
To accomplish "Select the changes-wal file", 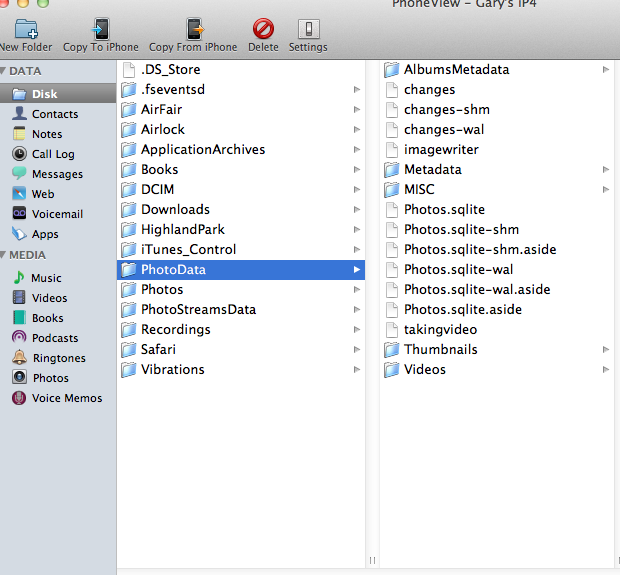I will (497, 129).
